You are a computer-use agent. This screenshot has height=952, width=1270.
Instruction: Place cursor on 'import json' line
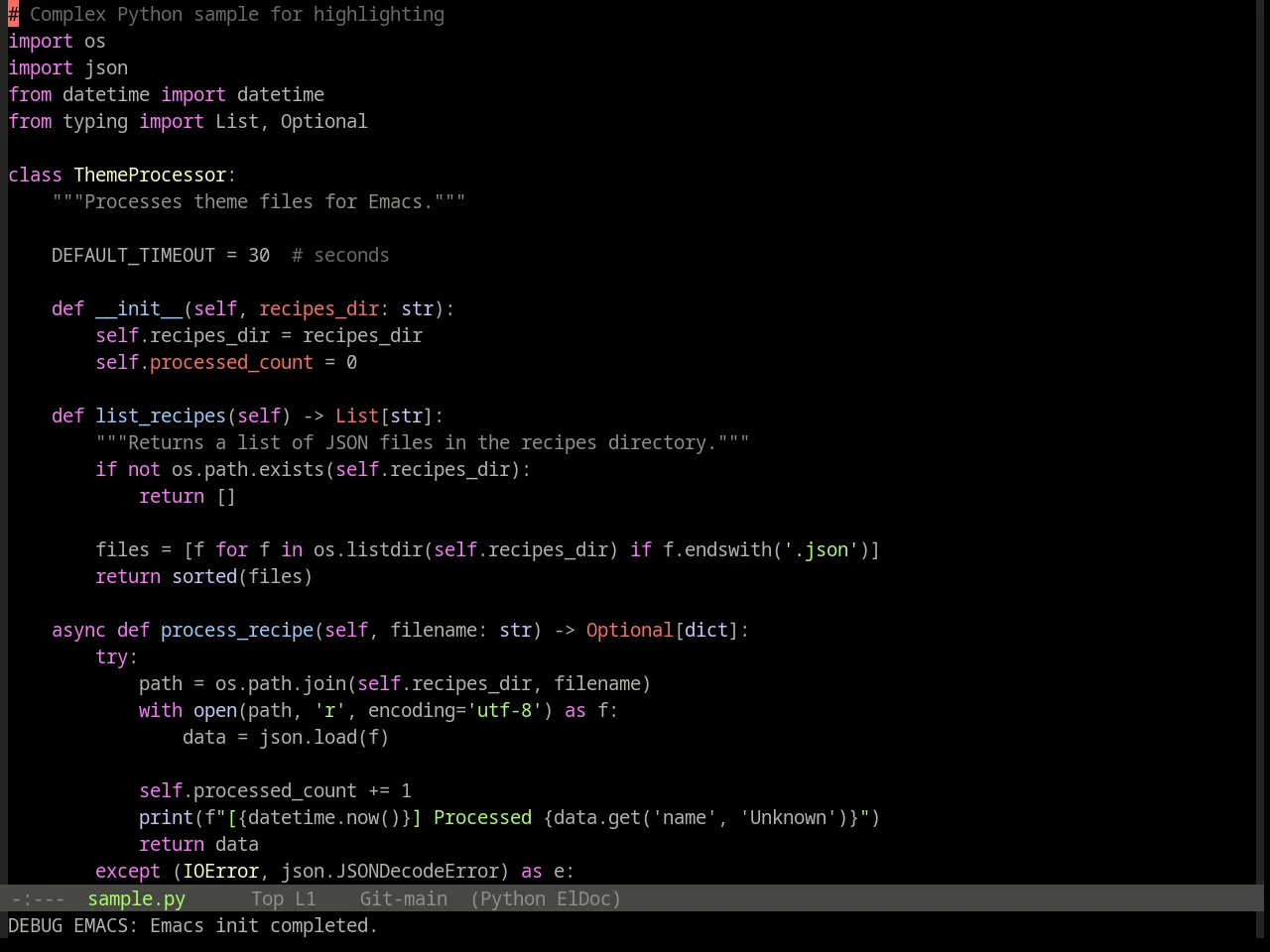coord(67,67)
